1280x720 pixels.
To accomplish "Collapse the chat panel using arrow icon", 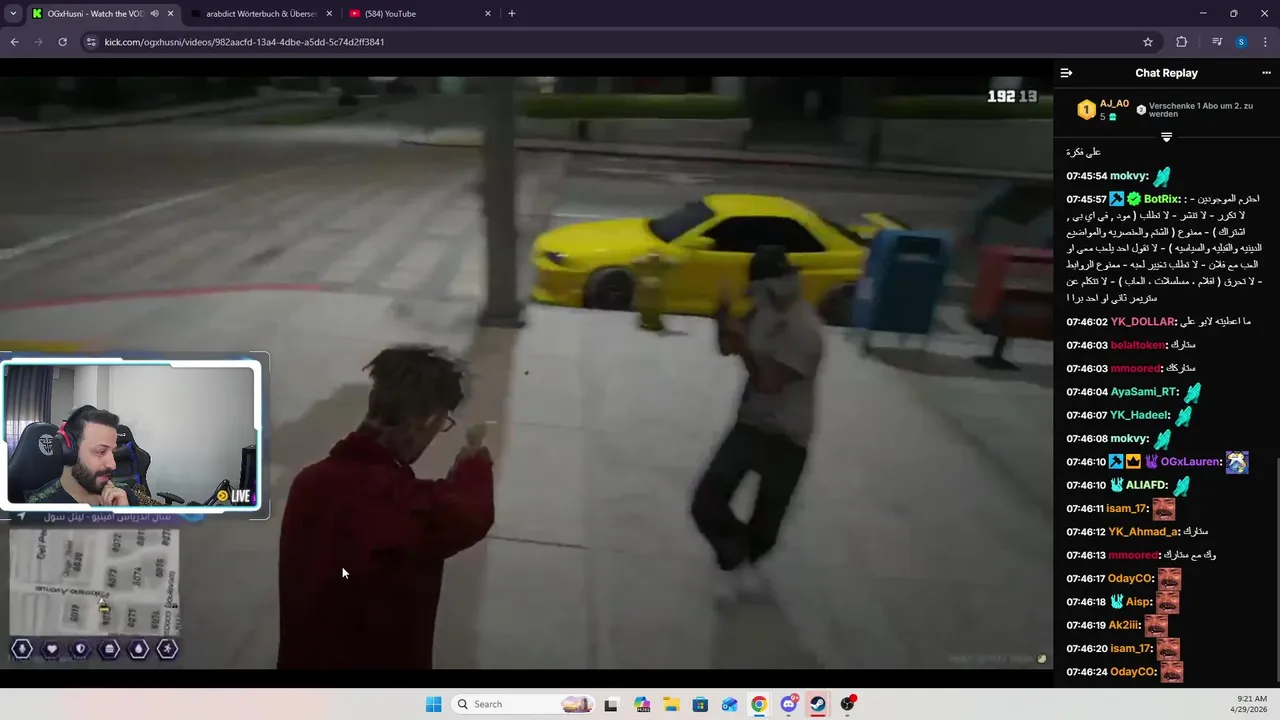I will tap(1066, 73).
